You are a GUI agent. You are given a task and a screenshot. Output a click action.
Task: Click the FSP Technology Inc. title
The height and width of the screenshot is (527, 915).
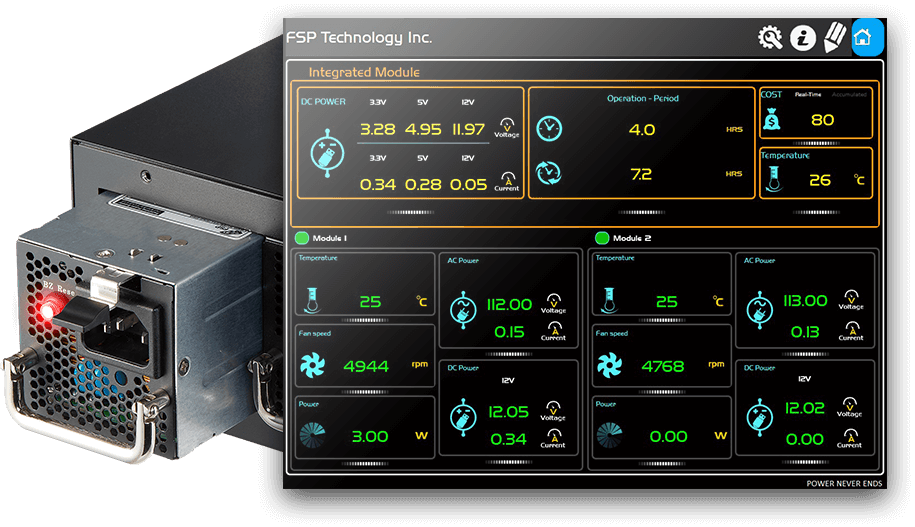coord(359,37)
